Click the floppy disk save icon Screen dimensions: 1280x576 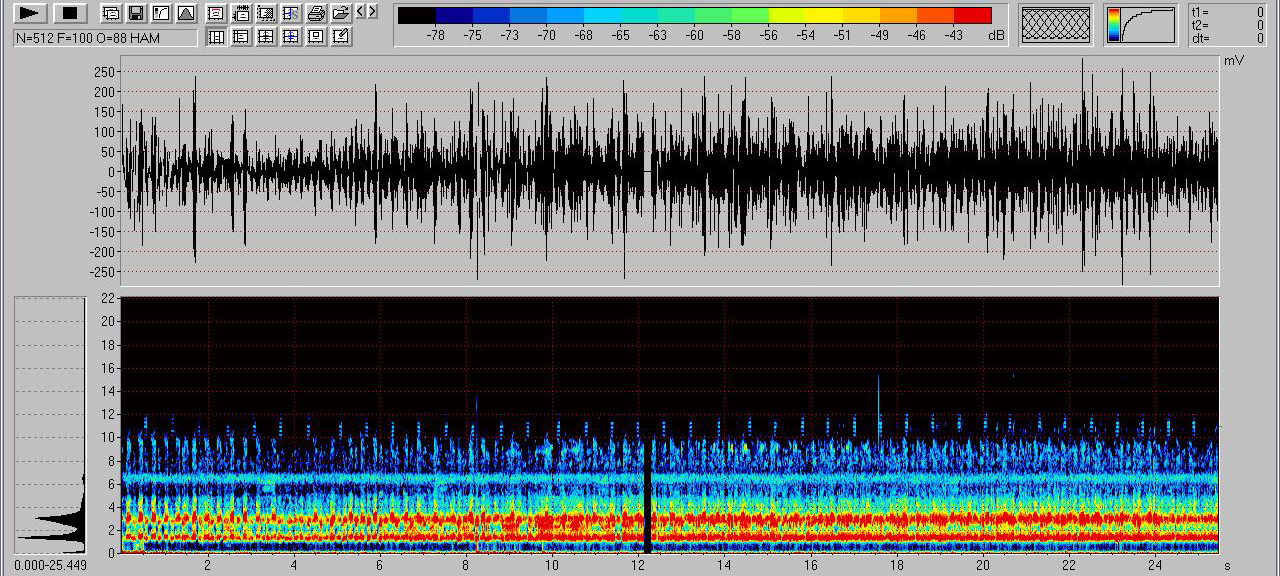click(x=136, y=13)
